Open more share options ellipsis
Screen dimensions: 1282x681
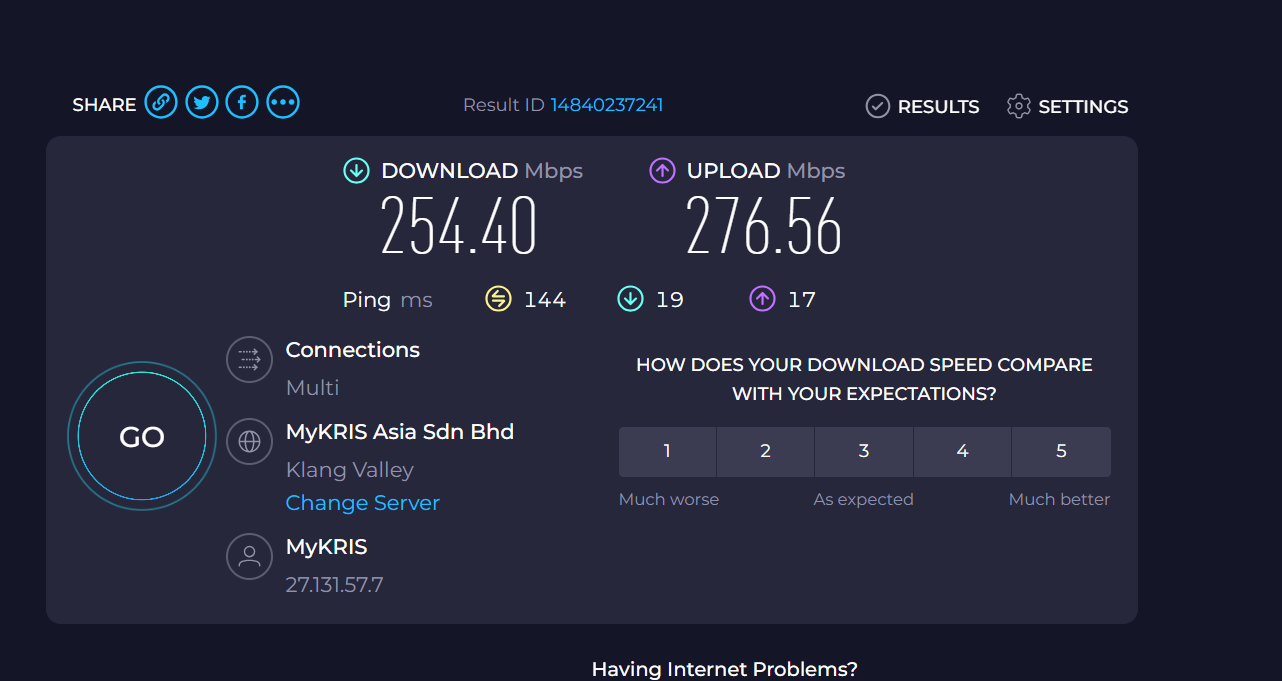click(283, 102)
